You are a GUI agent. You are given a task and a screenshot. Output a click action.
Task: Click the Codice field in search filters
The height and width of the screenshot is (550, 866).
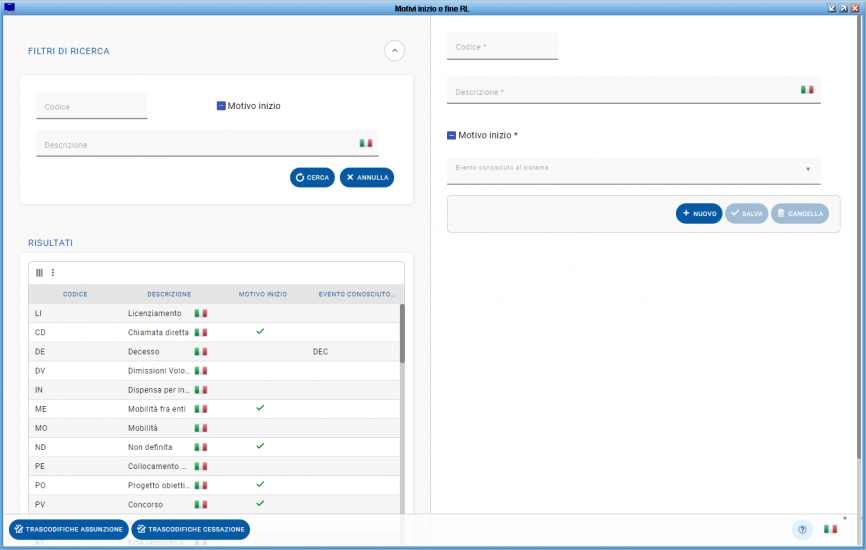coord(92,106)
